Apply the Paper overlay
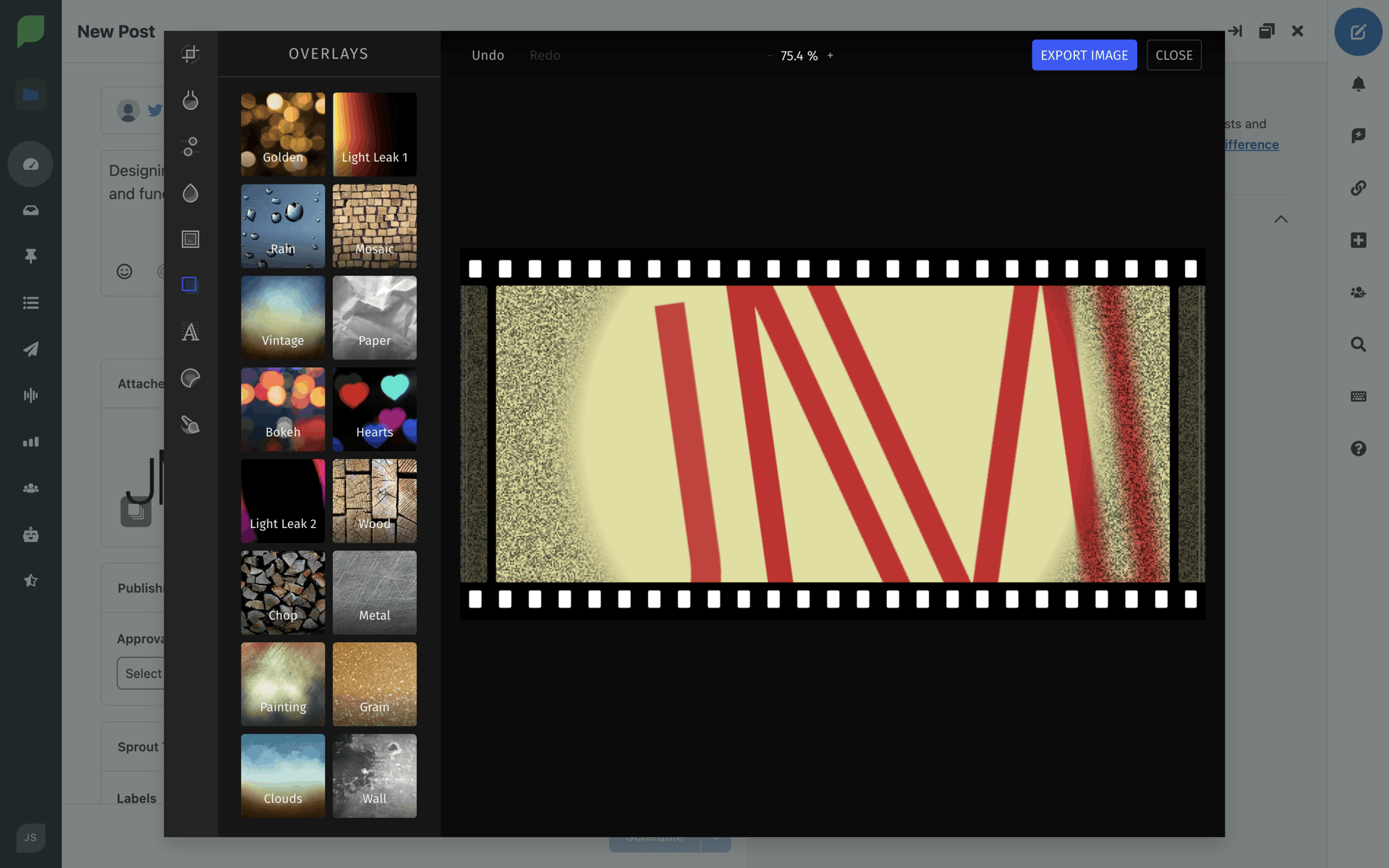Screen dimensions: 1389x868 (x=375, y=318)
